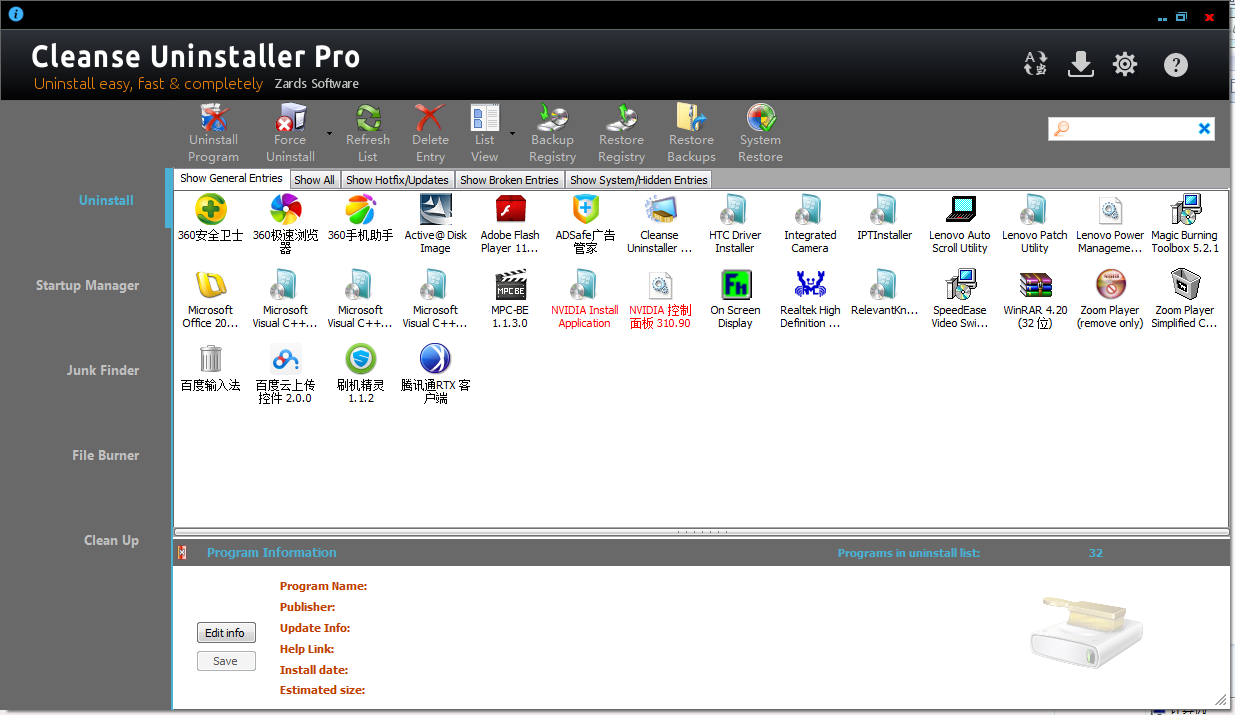Select the Integrated Camera entry

point(810,224)
